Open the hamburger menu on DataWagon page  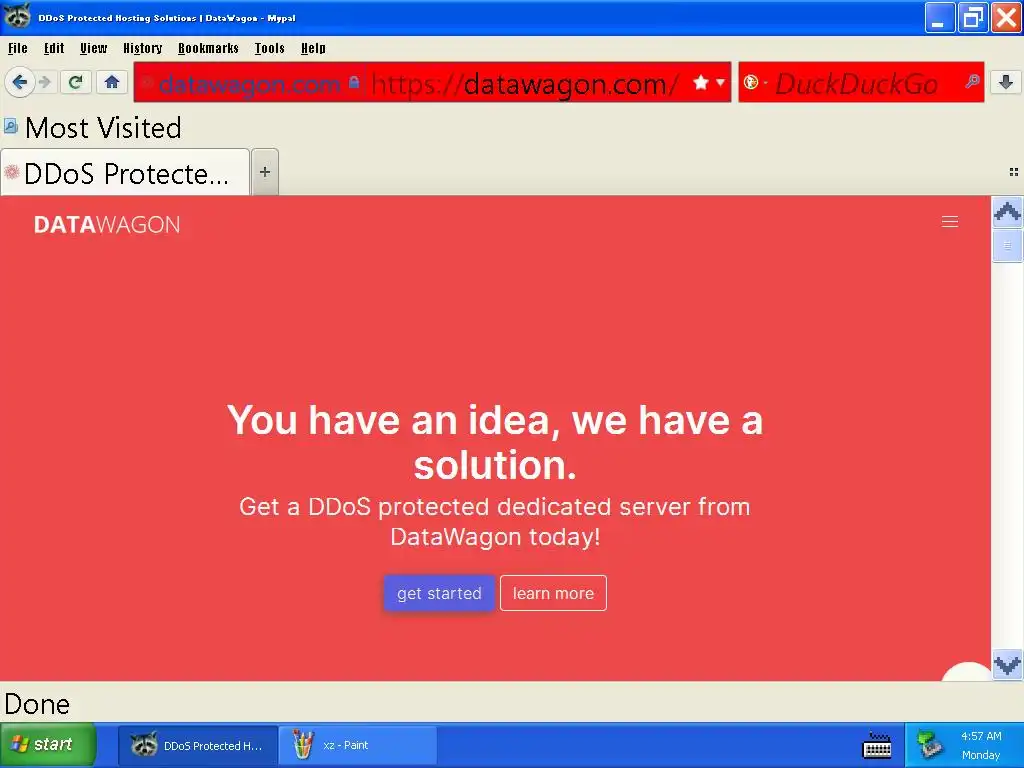point(950,222)
